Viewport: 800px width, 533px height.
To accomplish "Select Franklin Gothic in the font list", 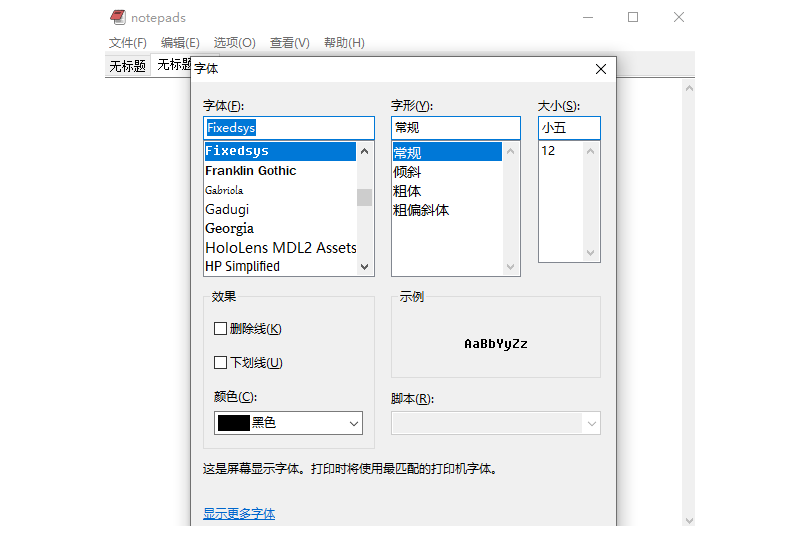I will [x=280, y=171].
